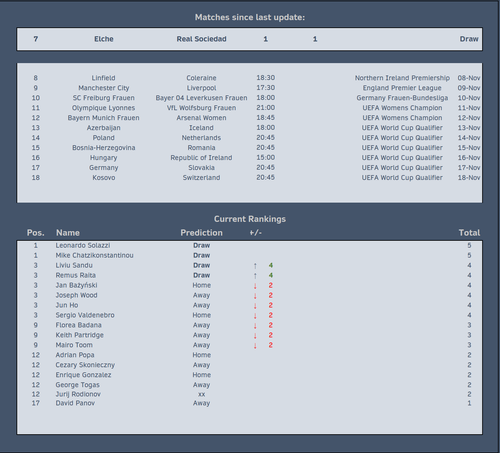Image resolution: width=500 pixels, height=453 pixels.
Task: Click the Total column header
Action: coord(469,233)
